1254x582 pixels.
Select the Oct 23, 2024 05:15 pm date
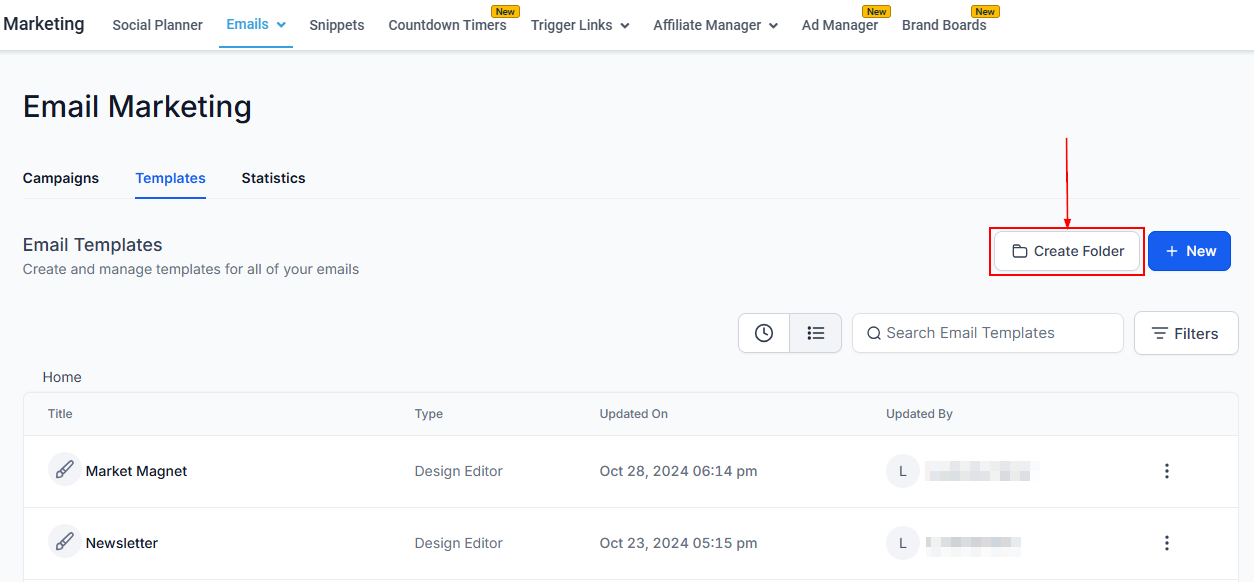click(678, 543)
